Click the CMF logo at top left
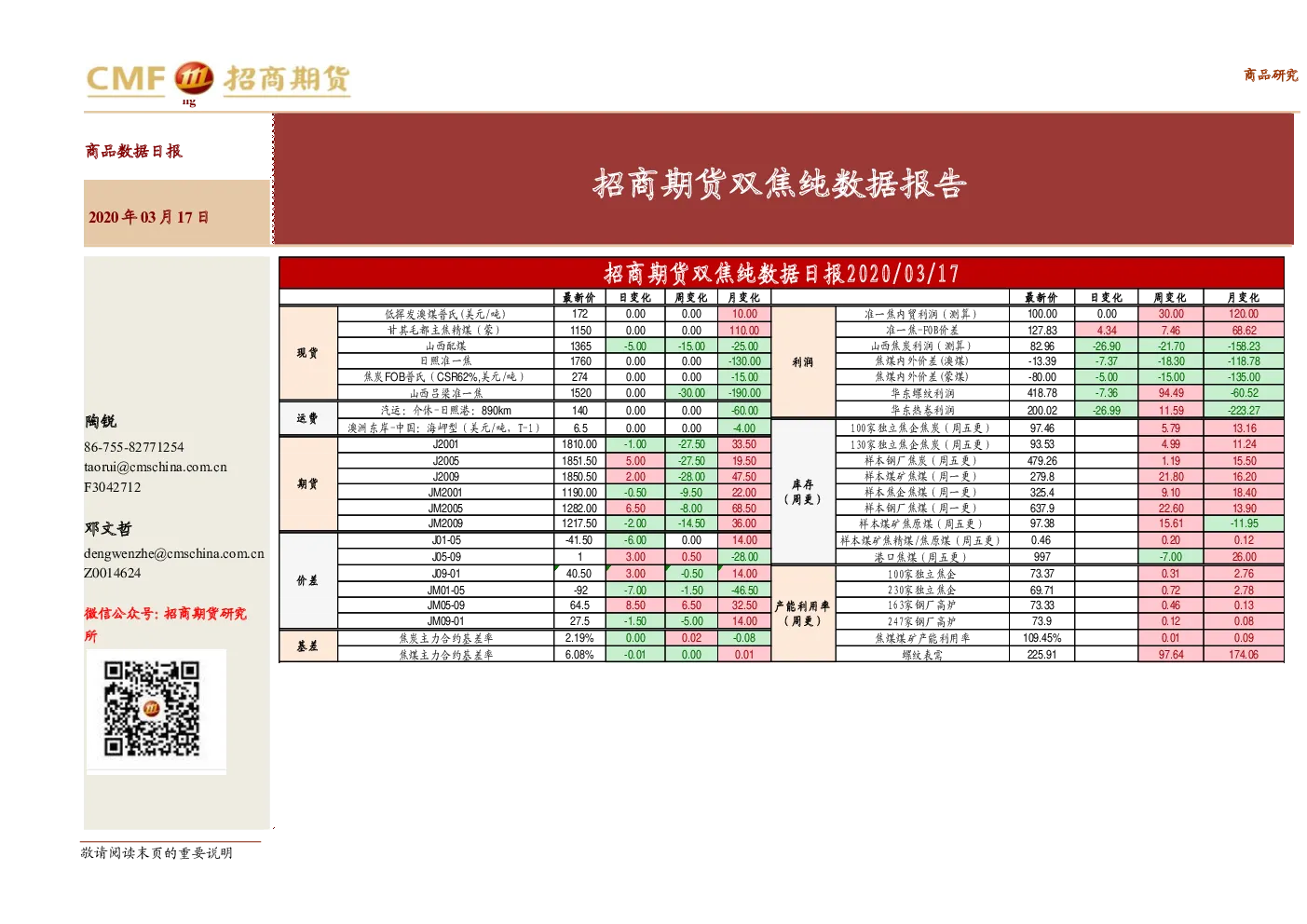This screenshot has height=924, width=1307. coord(218,80)
